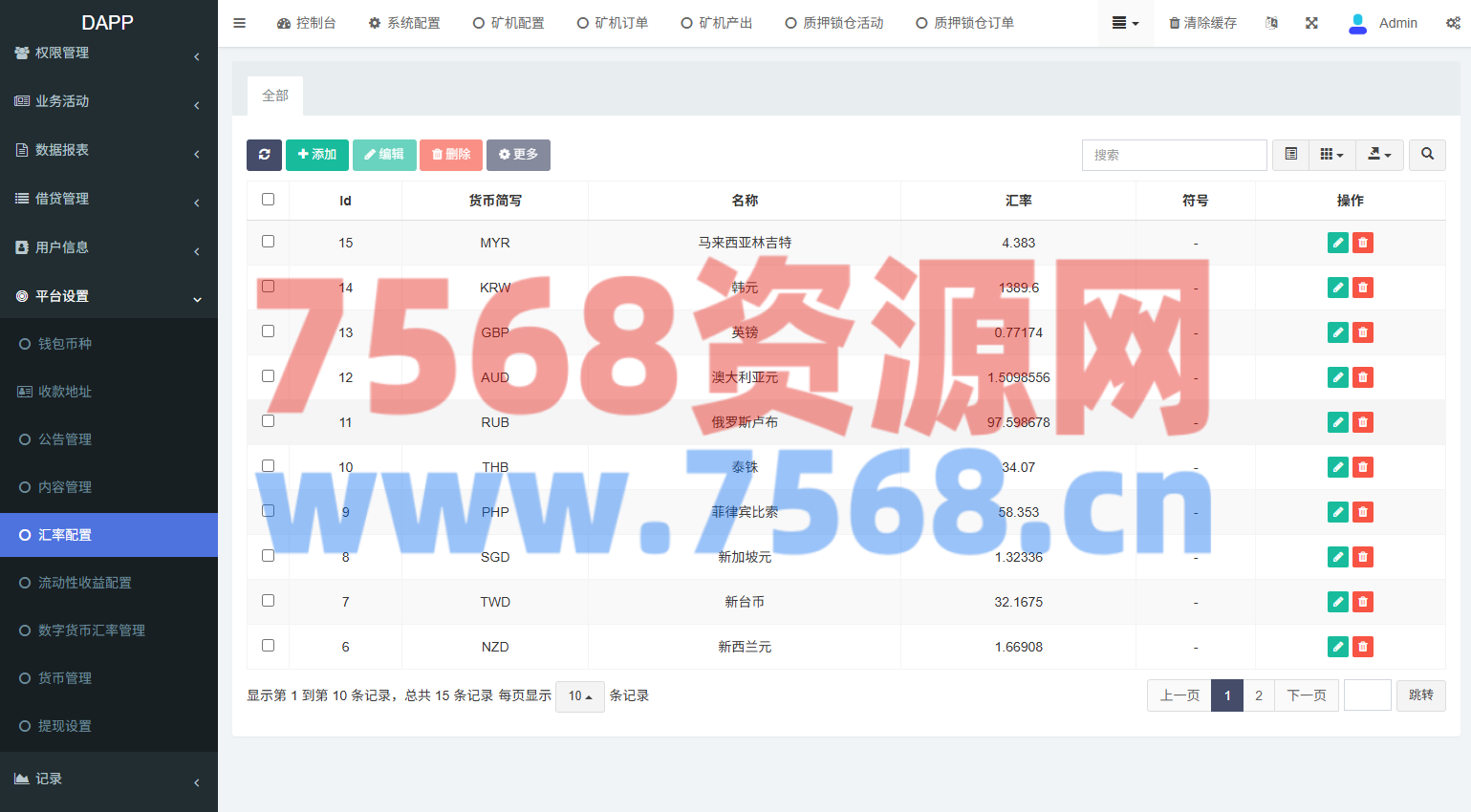1471x812 pixels.
Task: Select the checkbox for MYR row
Action: pyautogui.click(x=269, y=242)
